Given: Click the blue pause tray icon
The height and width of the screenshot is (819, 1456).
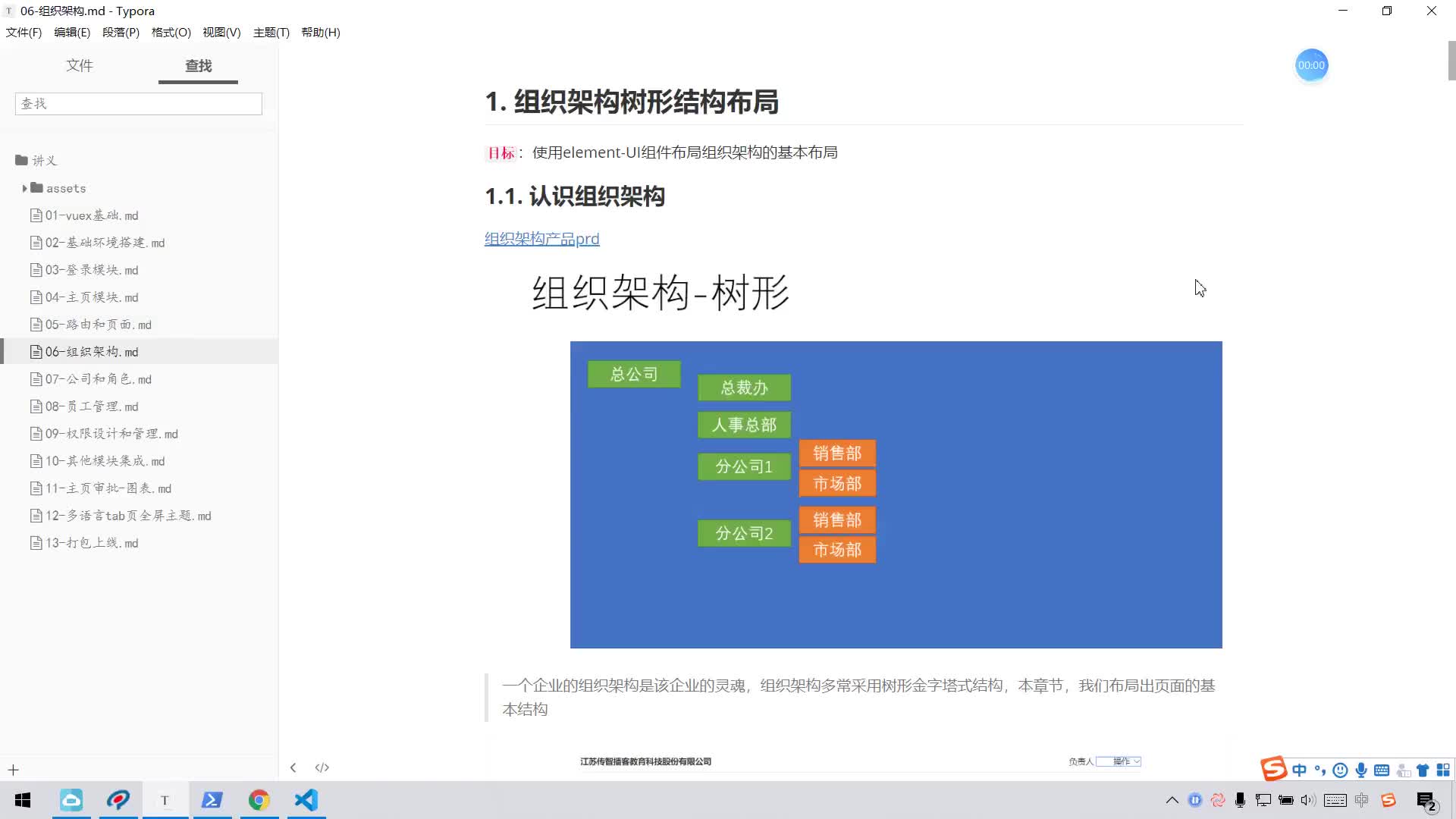Looking at the screenshot, I should click(1195, 800).
